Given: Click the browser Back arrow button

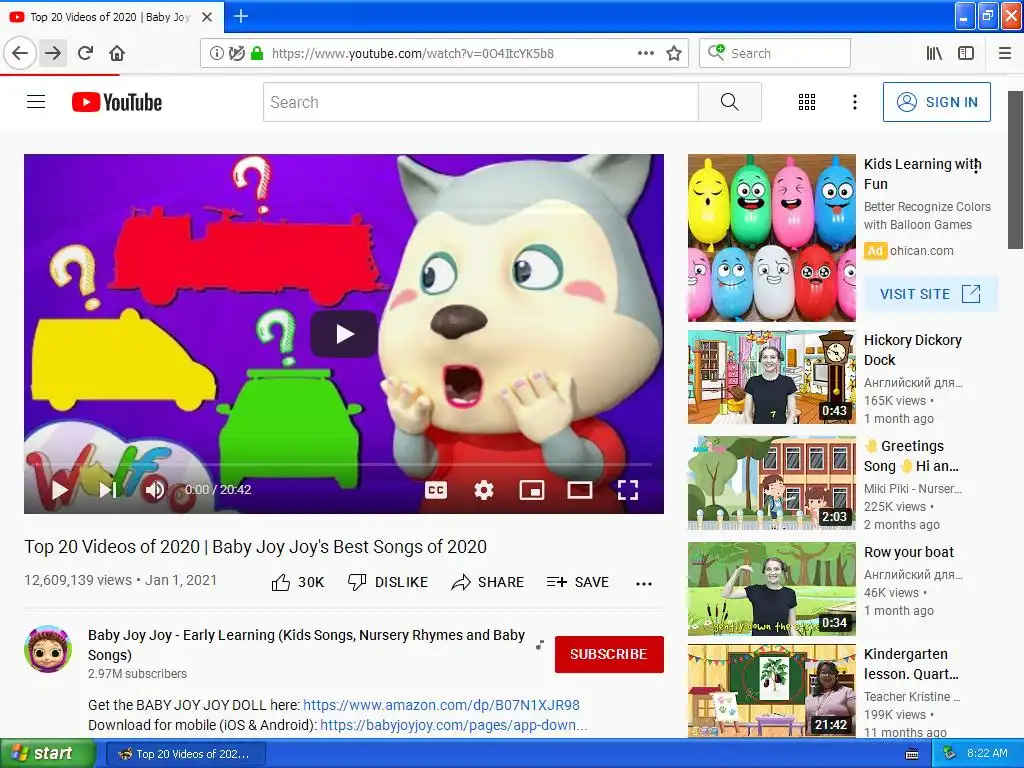Looking at the screenshot, I should [x=20, y=53].
